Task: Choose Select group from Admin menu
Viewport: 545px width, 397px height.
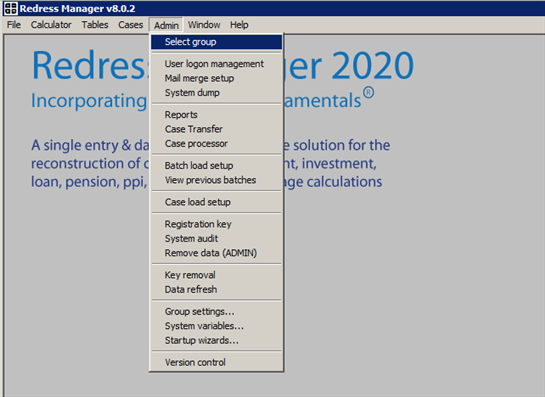Action: tap(217, 42)
